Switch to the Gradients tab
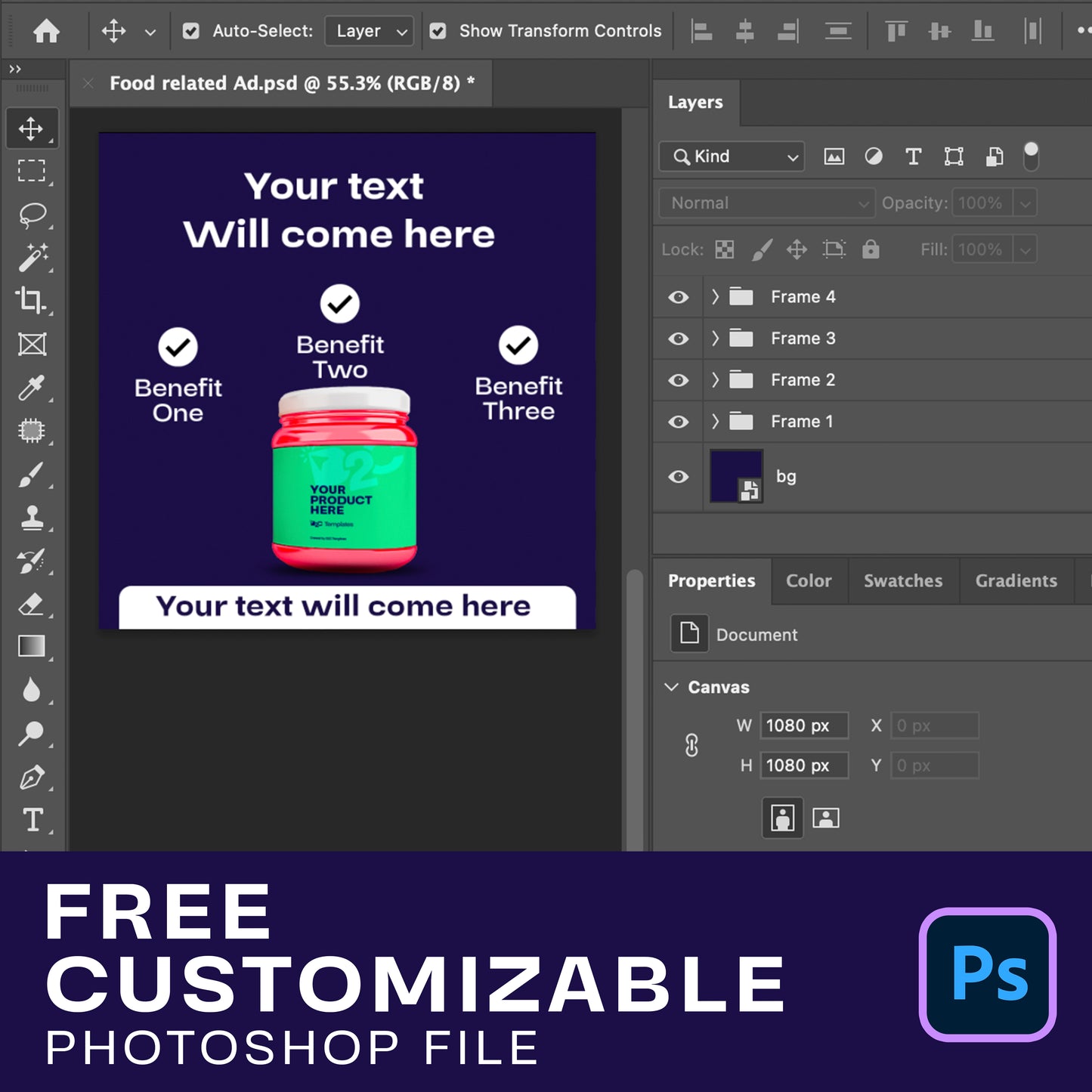The height and width of the screenshot is (1092, 1092). (1016, 581)
